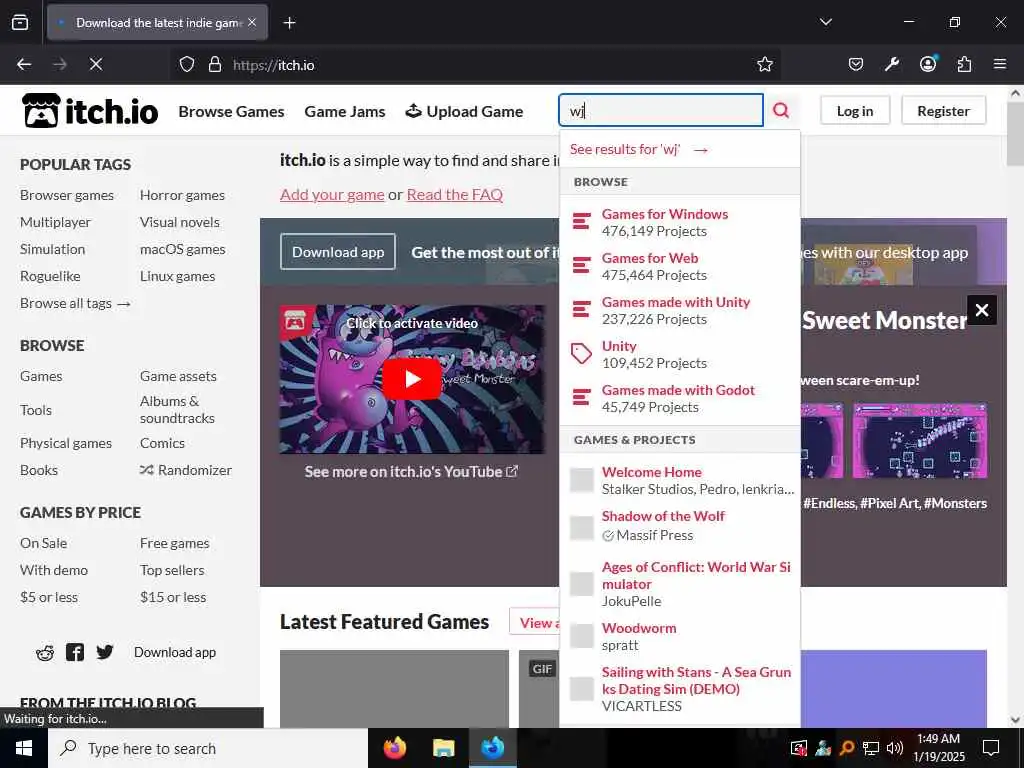Open Free games price filter
Image resolution: width=1024 pixels, height=768 pixels.
(x=174, y=543)
